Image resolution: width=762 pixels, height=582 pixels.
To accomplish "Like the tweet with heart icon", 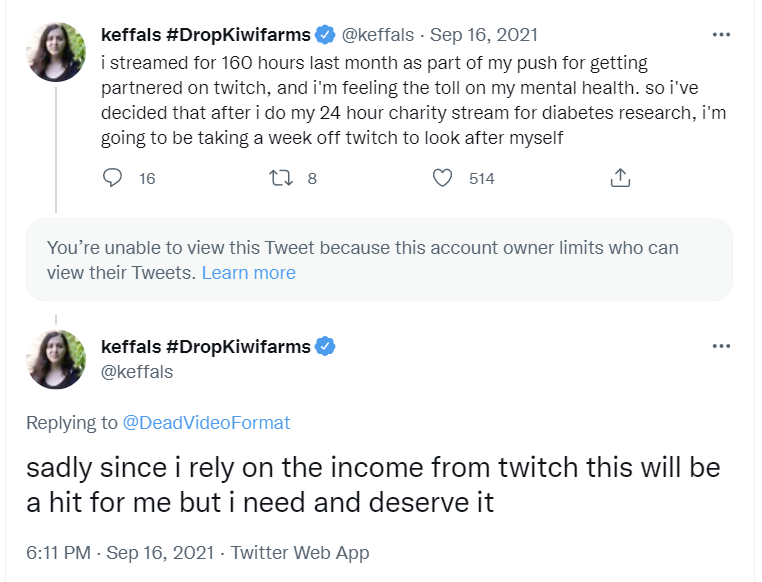I will coord(442,178).
